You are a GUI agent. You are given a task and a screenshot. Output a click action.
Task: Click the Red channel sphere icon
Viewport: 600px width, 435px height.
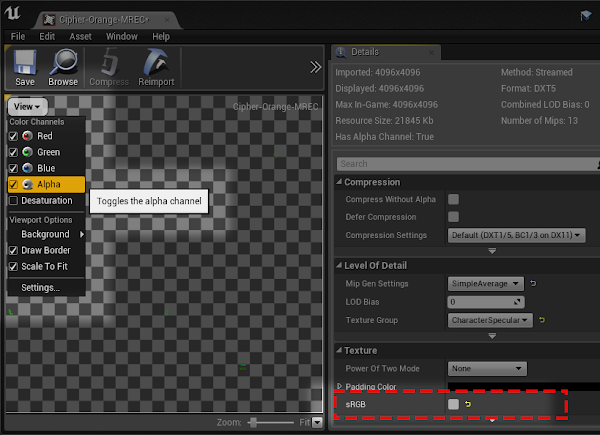pos(27,136)
